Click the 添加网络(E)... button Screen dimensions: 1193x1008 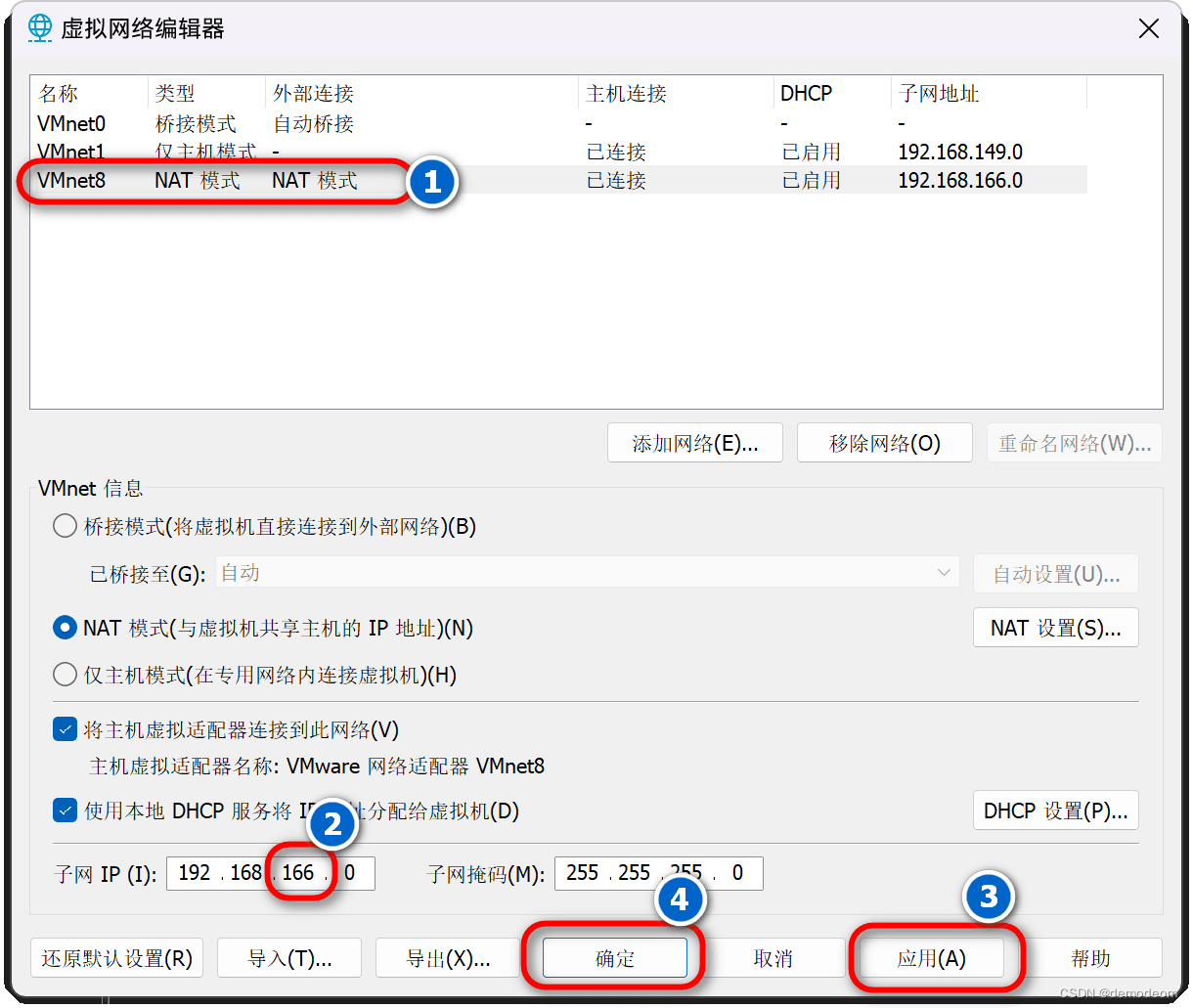pyautogui.click(x=695, y=443)
